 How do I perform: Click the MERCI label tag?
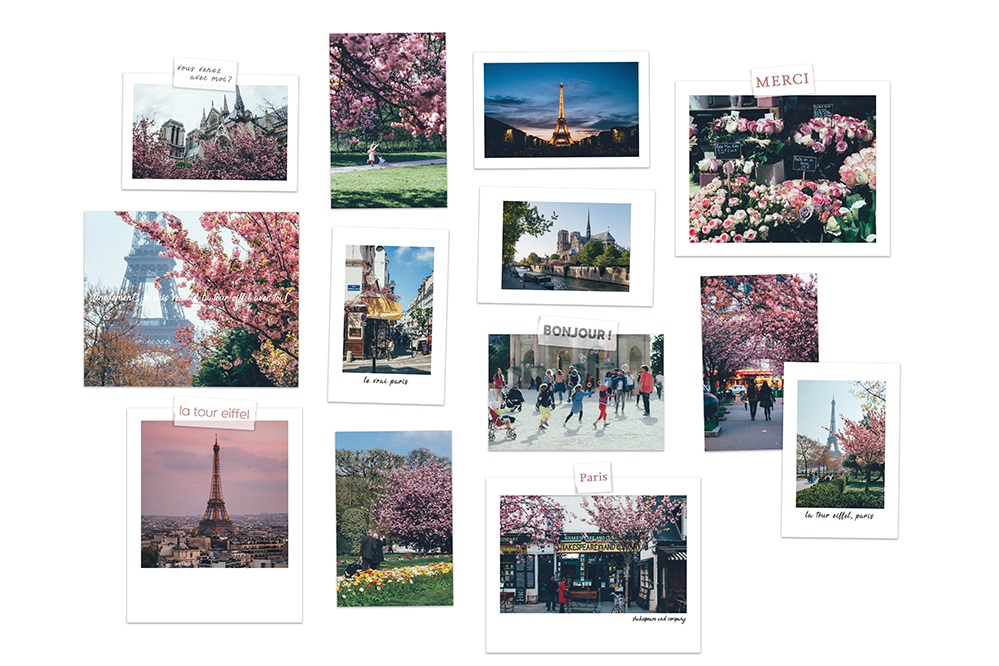click(x=783, y=80)
